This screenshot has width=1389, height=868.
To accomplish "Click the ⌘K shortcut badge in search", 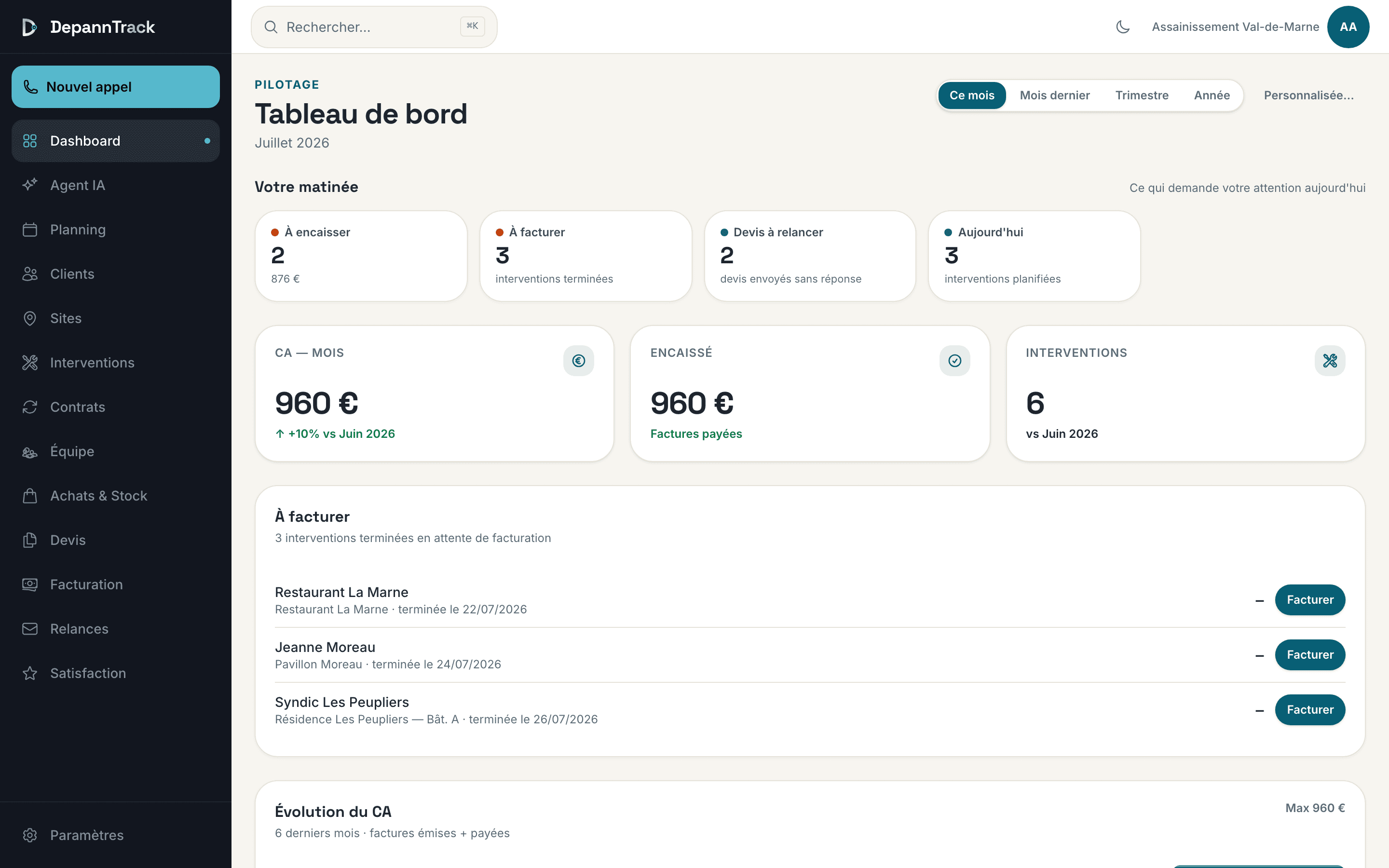I will [472, 26].
